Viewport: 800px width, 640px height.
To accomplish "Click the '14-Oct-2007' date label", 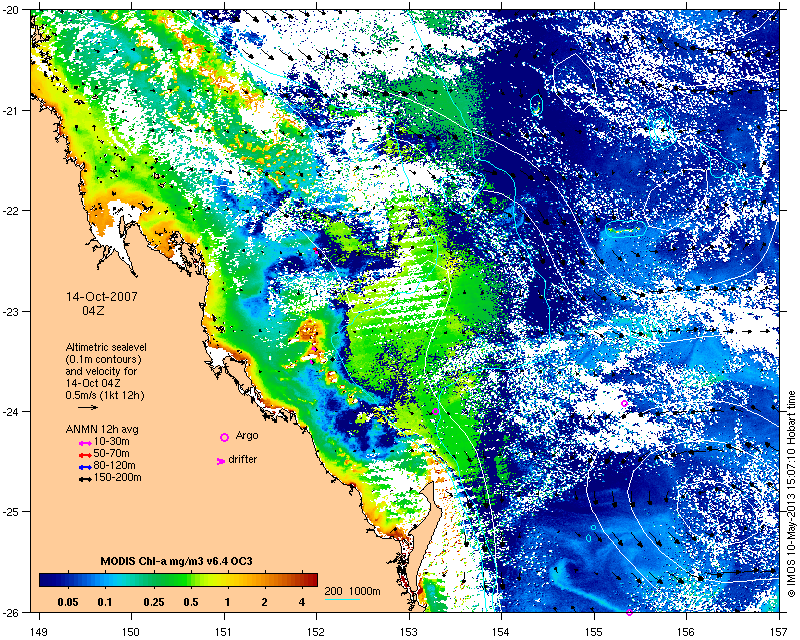I will (102, 297).
